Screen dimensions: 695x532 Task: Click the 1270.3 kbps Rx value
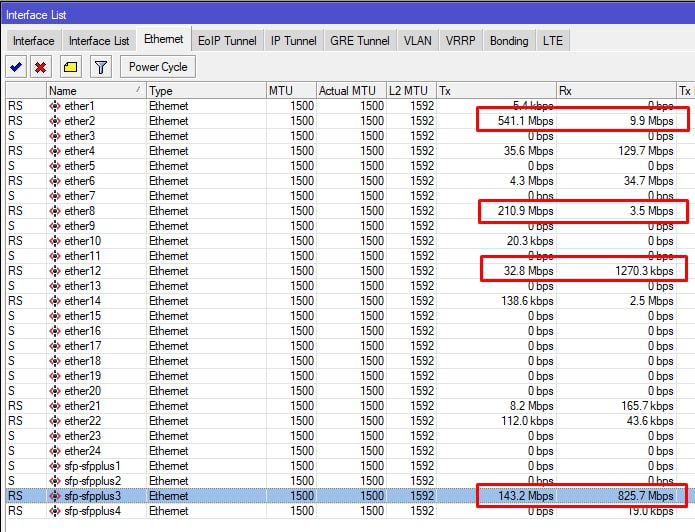point(644,271)
